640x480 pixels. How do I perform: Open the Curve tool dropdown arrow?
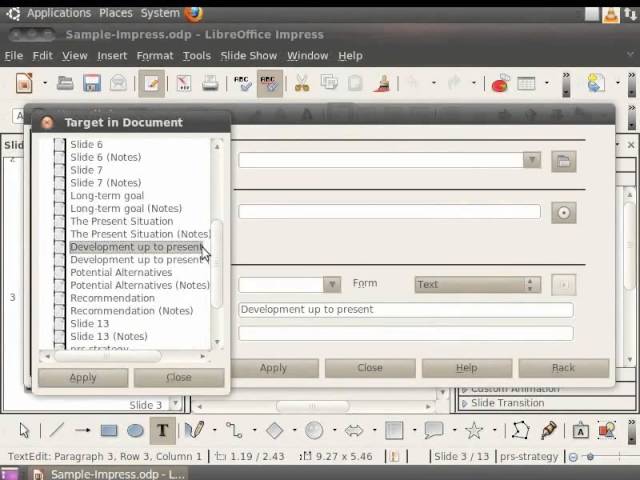click(x=214, y=430)
